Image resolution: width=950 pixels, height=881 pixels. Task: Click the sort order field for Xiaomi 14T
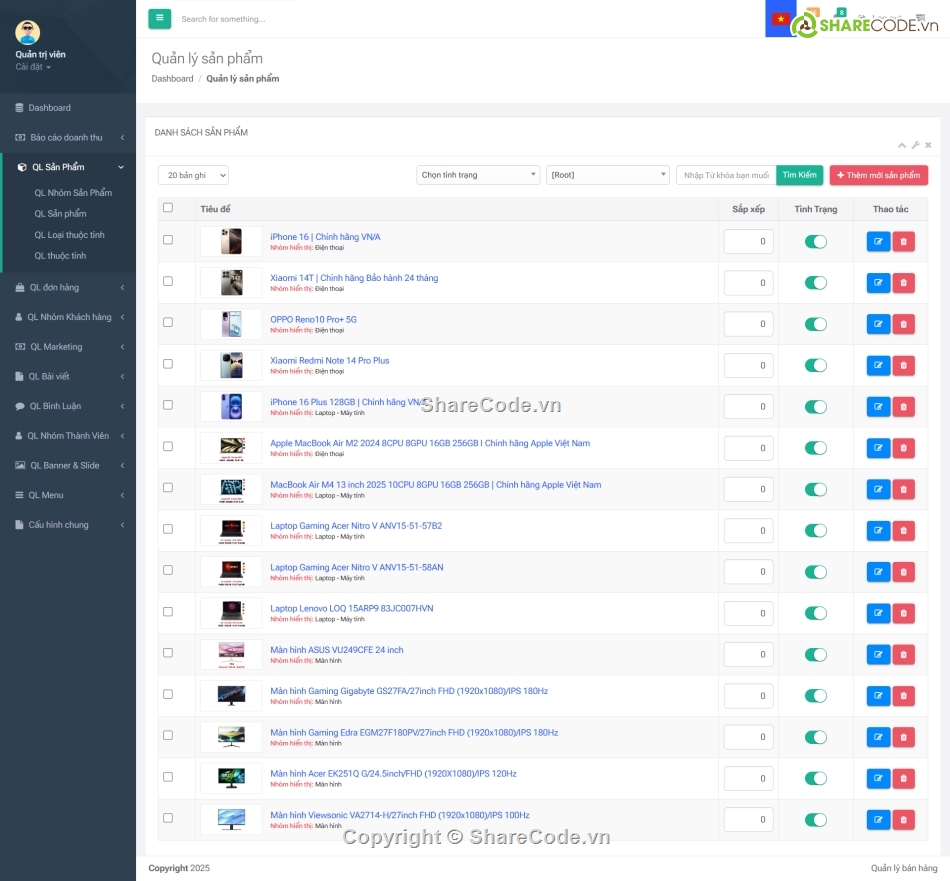pyautogui.click(x=748, y=282)
